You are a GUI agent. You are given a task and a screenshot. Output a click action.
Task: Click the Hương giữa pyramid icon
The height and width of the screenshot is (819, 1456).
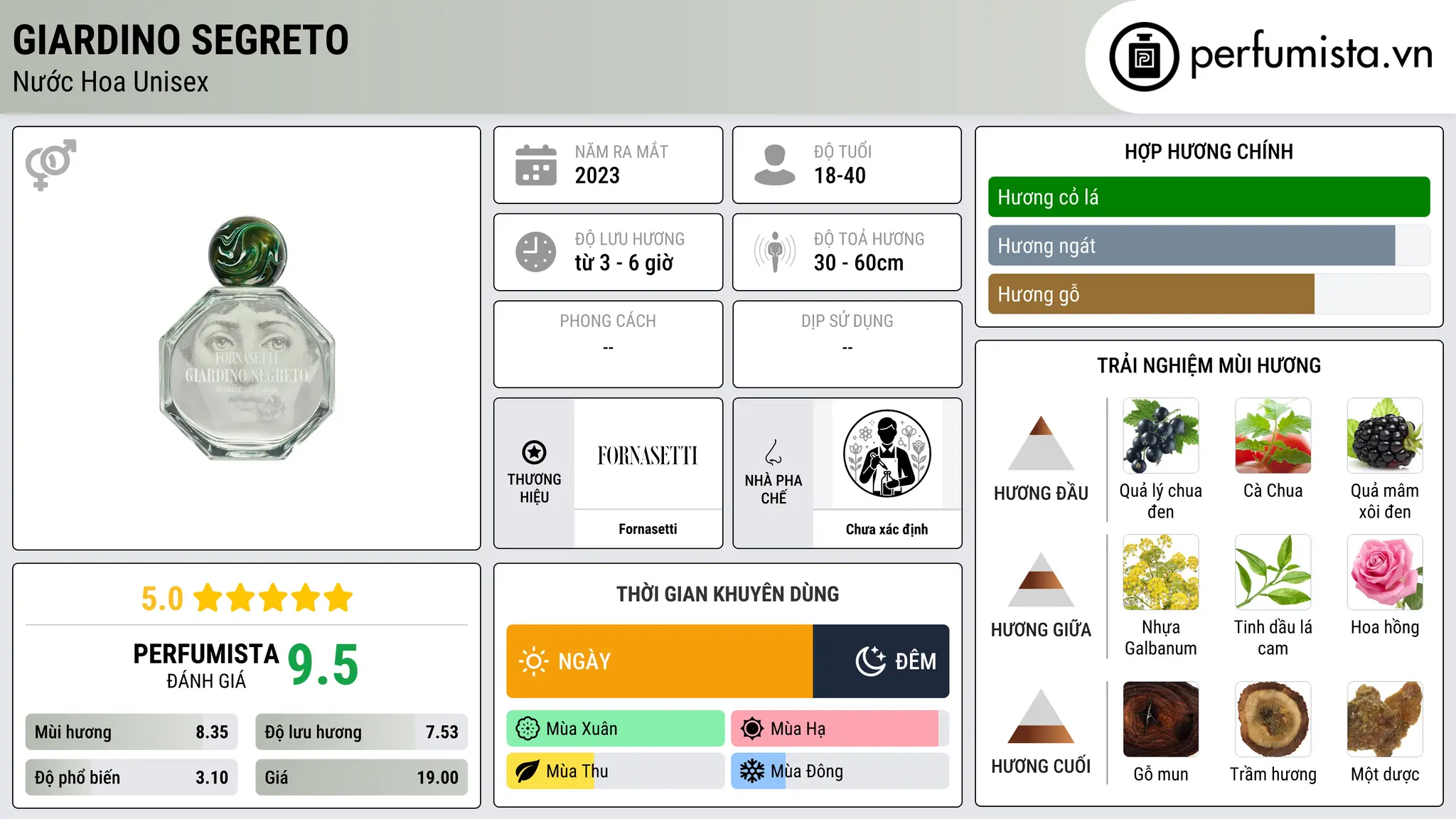[1041, 579]
